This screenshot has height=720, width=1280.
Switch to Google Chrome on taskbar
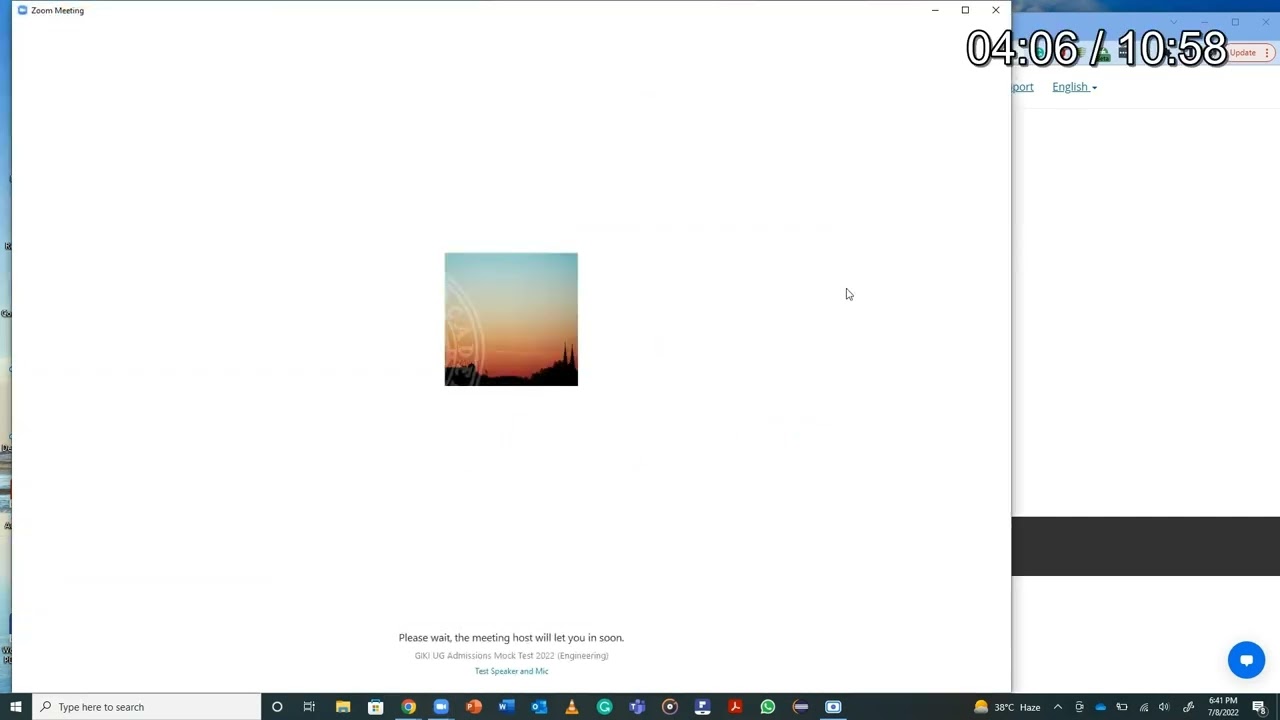(x=408, y=707)
